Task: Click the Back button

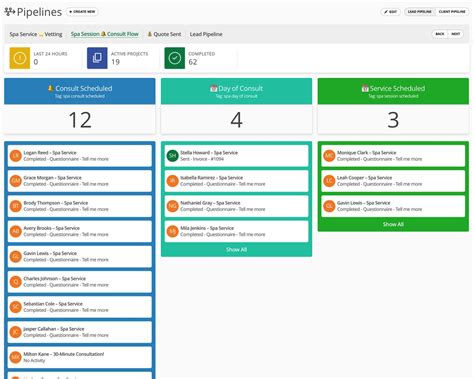Action: point(440,34)
